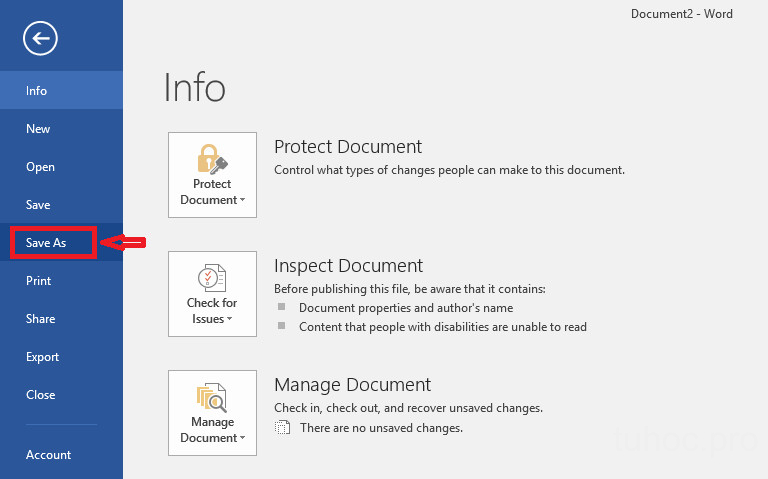Open the Export options
Image resolution: width=768 pixels, height=479 pixels.
point(61,357)
